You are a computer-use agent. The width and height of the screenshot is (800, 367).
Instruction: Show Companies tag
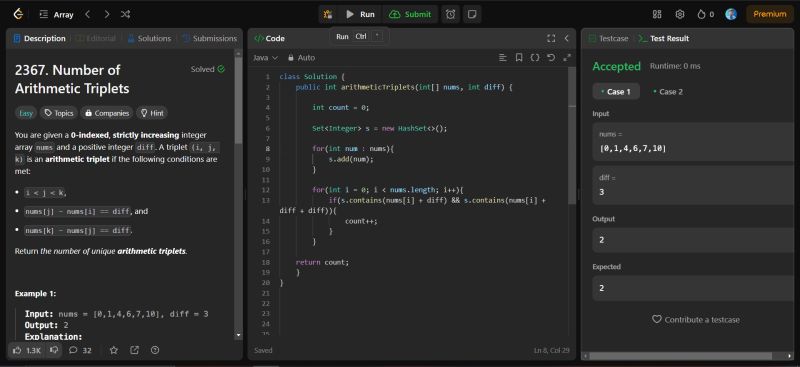coord(107,113)
